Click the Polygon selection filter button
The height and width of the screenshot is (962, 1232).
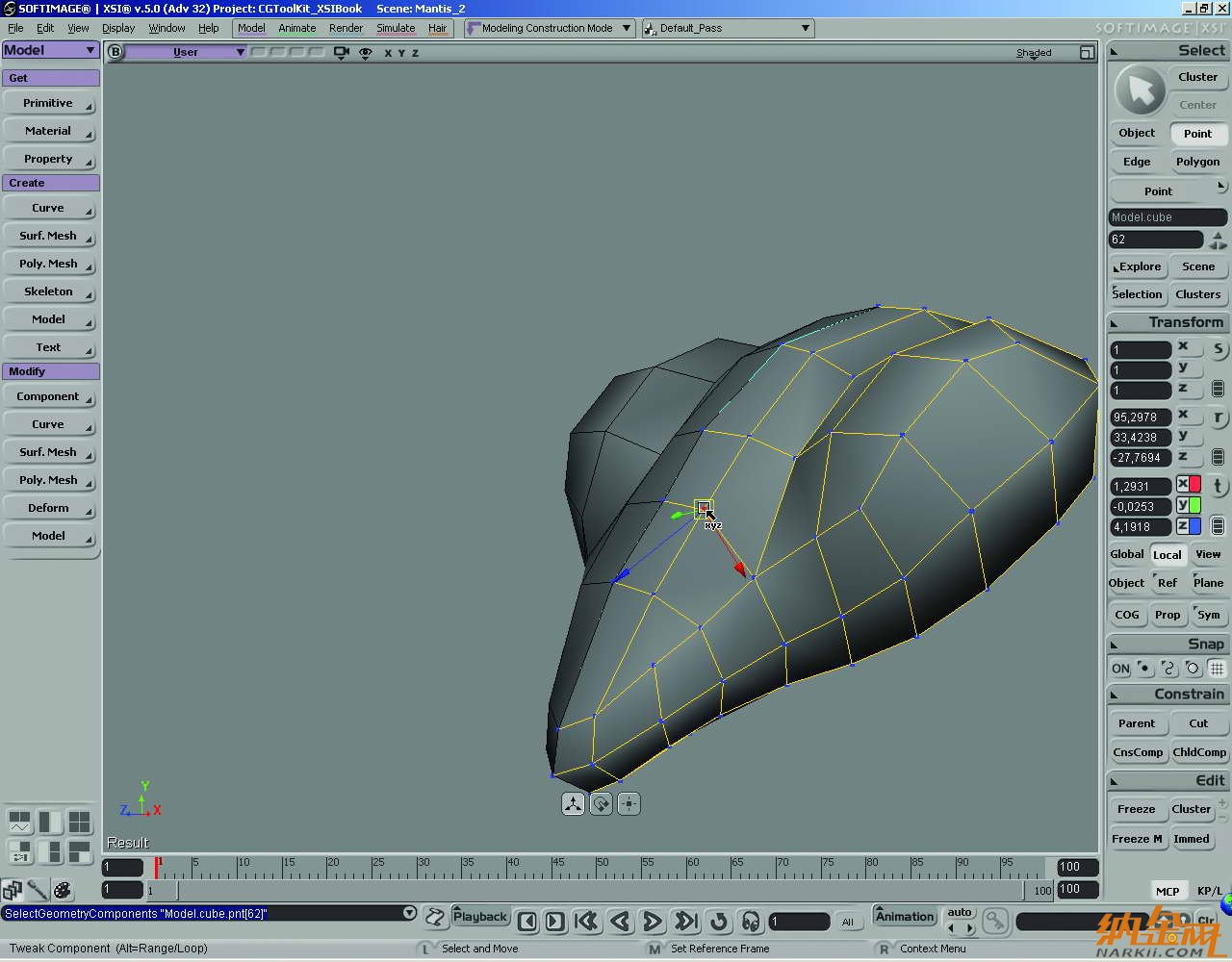click(1198, 162)
